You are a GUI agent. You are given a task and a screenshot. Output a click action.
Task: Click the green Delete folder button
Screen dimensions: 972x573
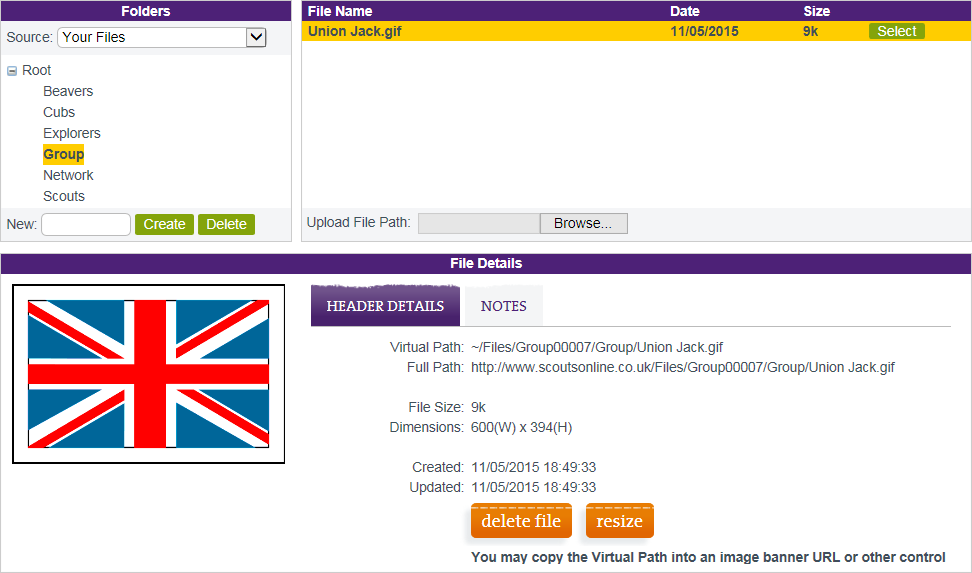coord(226,224)
